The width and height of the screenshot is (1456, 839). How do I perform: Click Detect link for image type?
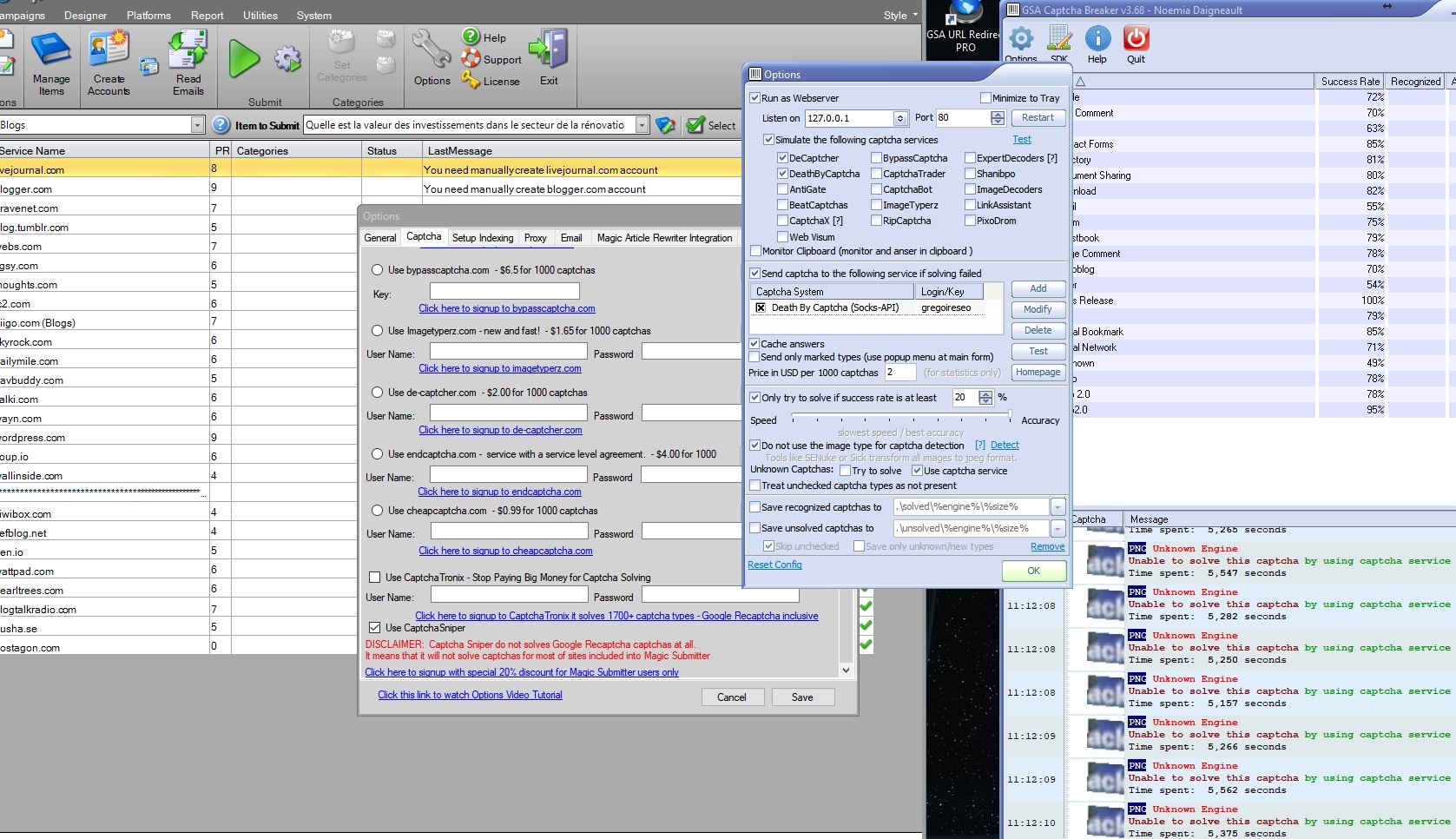pyautogui.click(x=1005, y=445)
